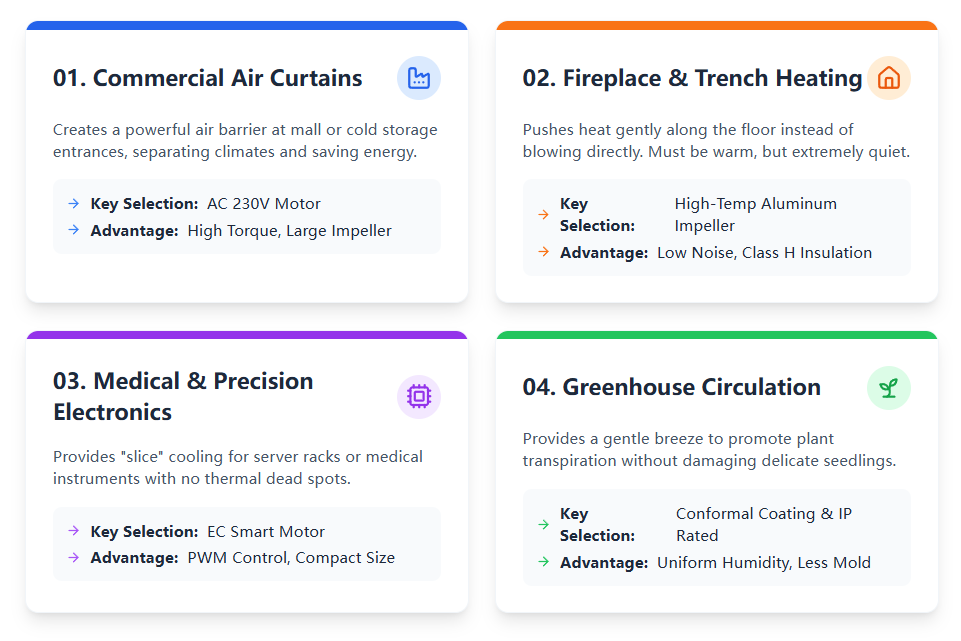Click the '03. Medical & Precision Electronics' title
The image size is (961, 641).
183,396
